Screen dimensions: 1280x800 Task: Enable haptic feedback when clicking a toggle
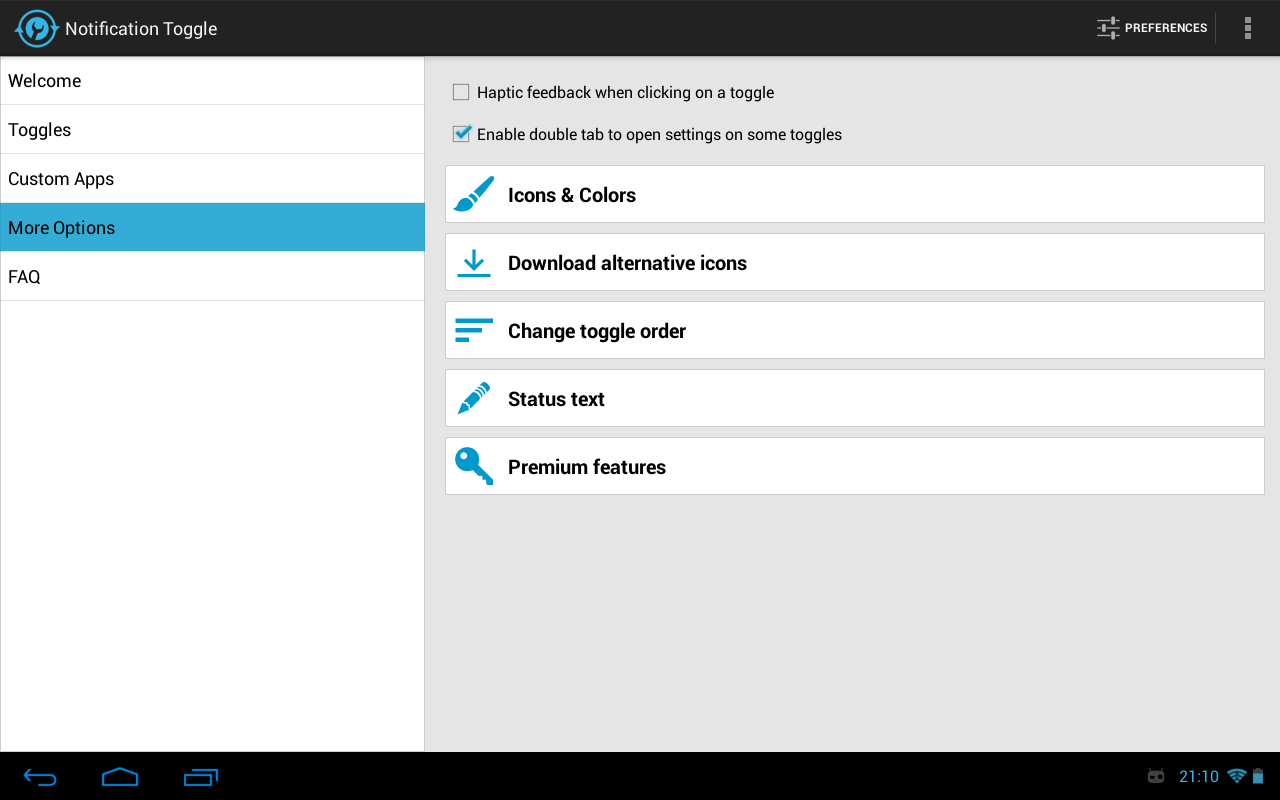460,91
